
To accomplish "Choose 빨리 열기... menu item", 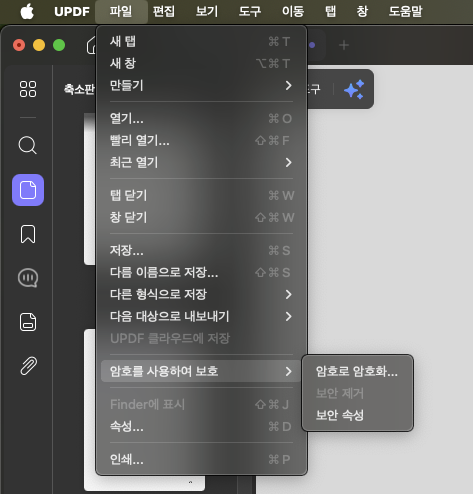I will pyautogui.click(x=201, y=141).
